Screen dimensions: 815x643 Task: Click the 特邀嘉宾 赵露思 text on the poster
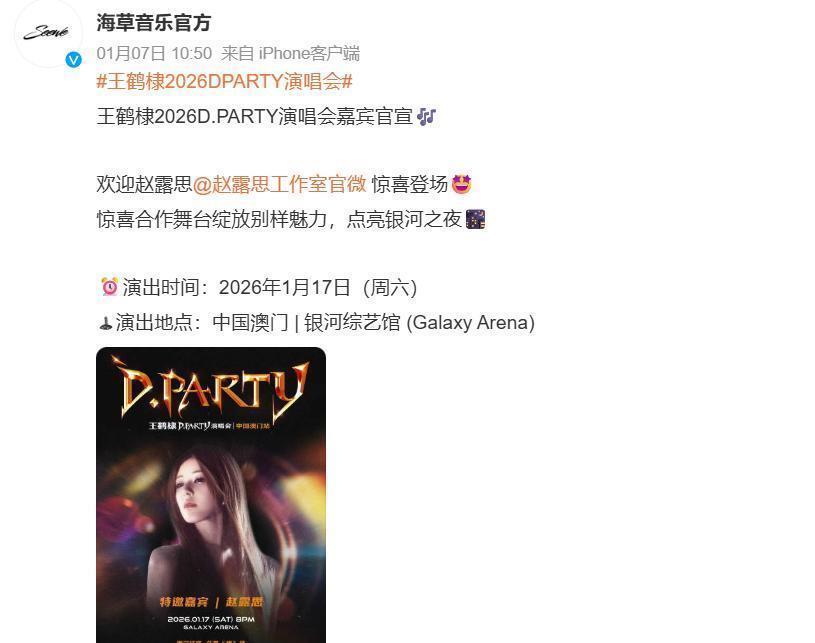[x=211, y=602]
